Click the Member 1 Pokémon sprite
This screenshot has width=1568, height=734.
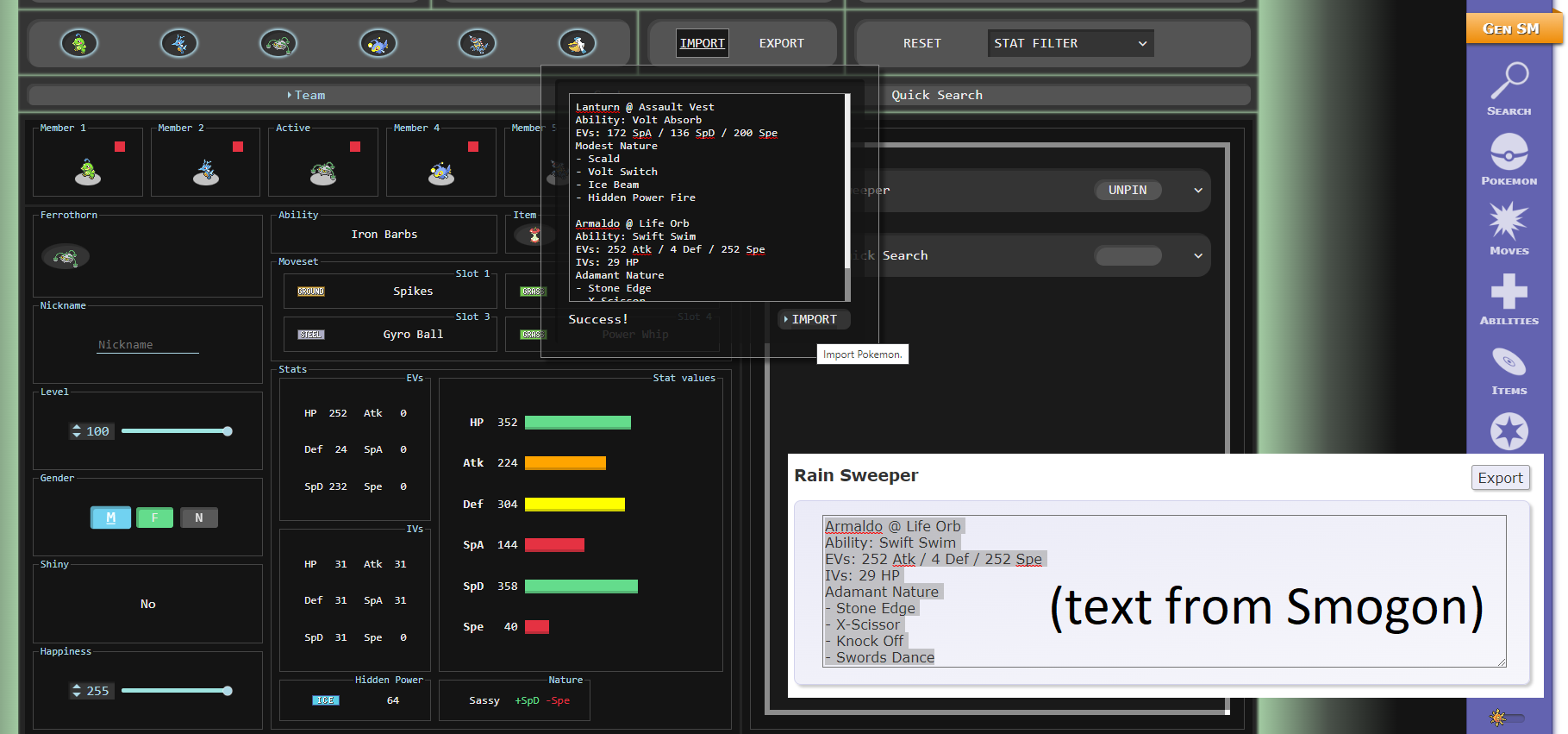click(87, 172)
